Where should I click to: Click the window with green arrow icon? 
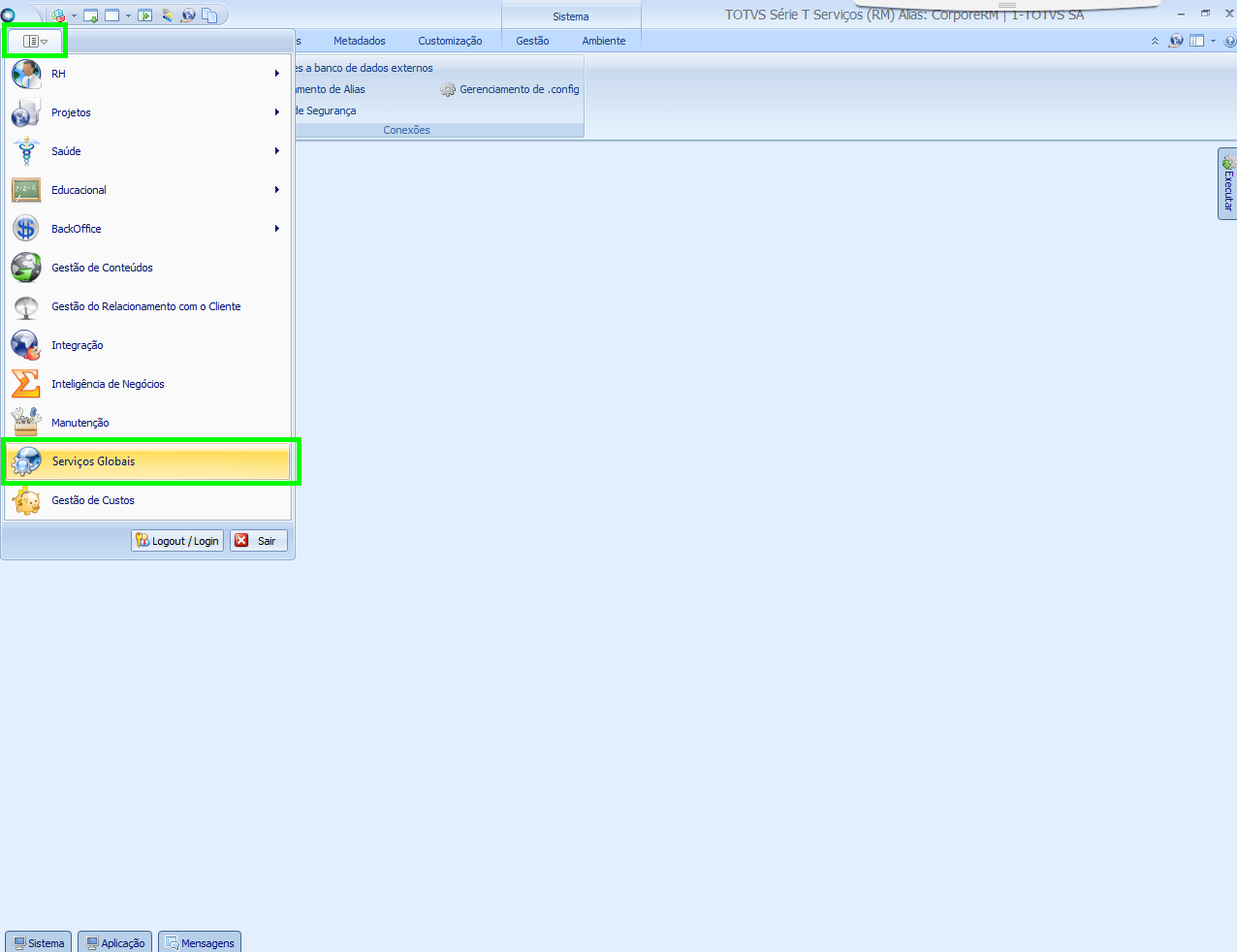click(x=91, y=16)
